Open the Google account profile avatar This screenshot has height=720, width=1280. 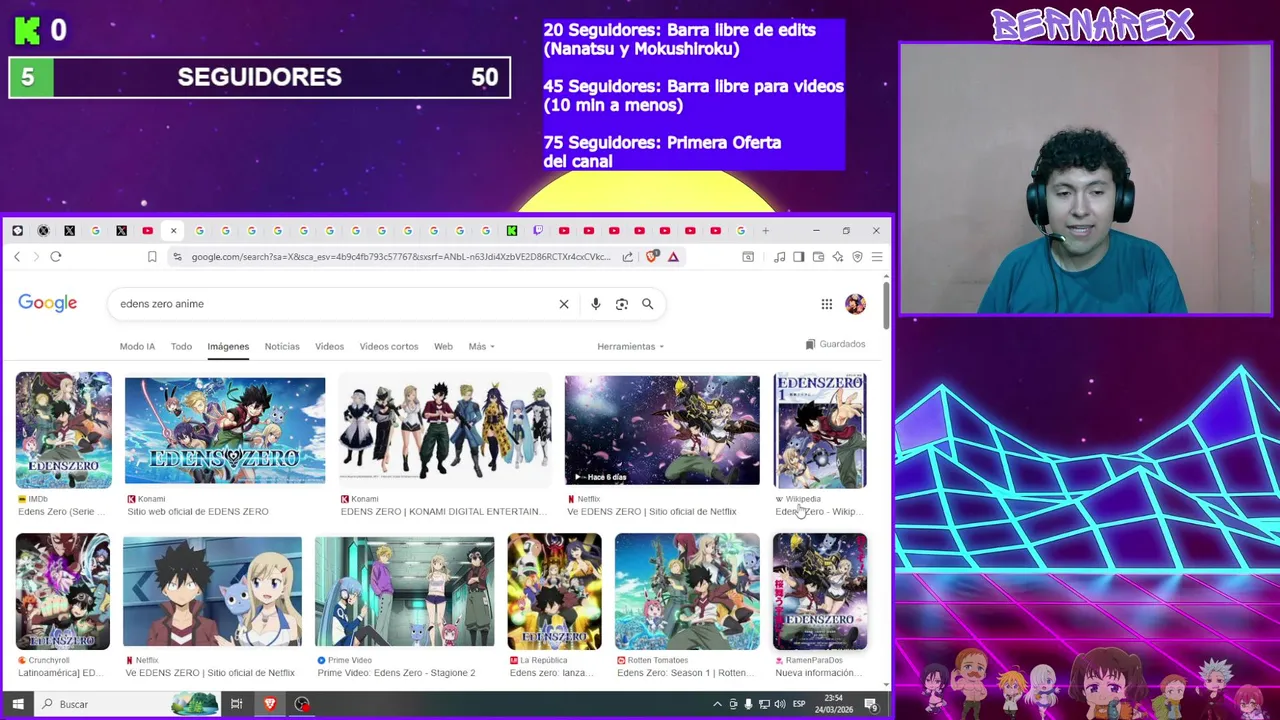(855, 304)
